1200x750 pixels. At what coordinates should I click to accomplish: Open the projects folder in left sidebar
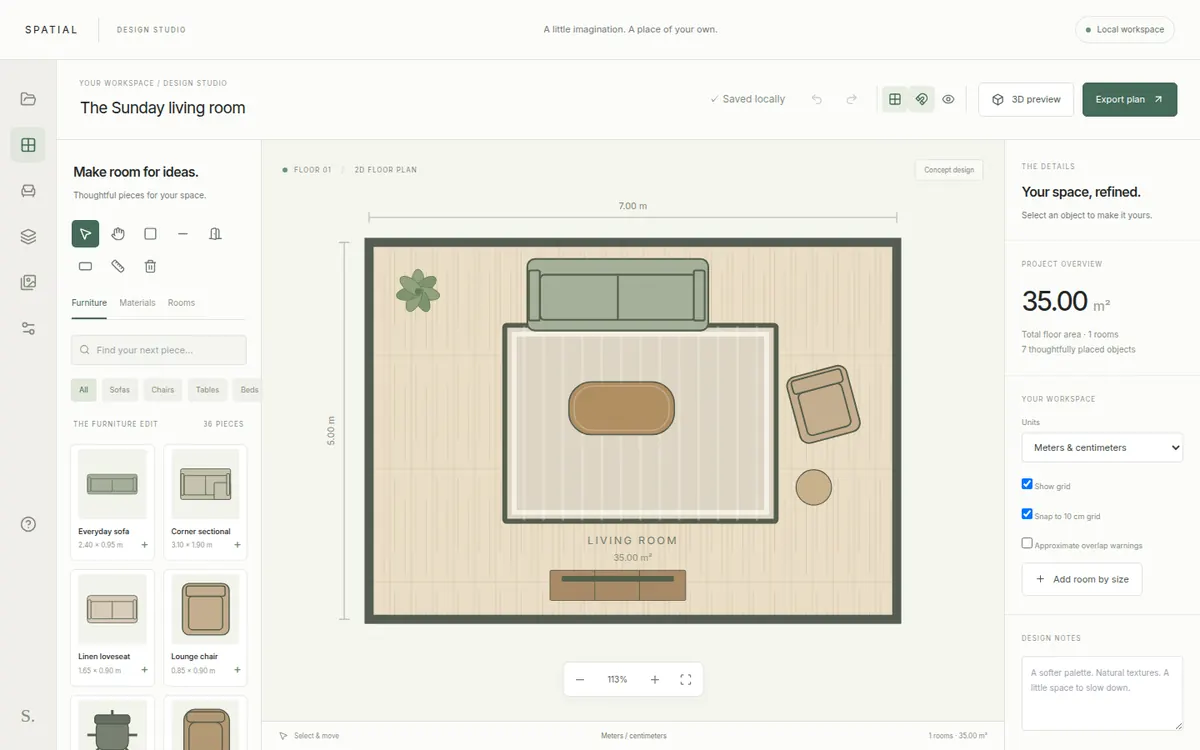click(x=28, y=99)
